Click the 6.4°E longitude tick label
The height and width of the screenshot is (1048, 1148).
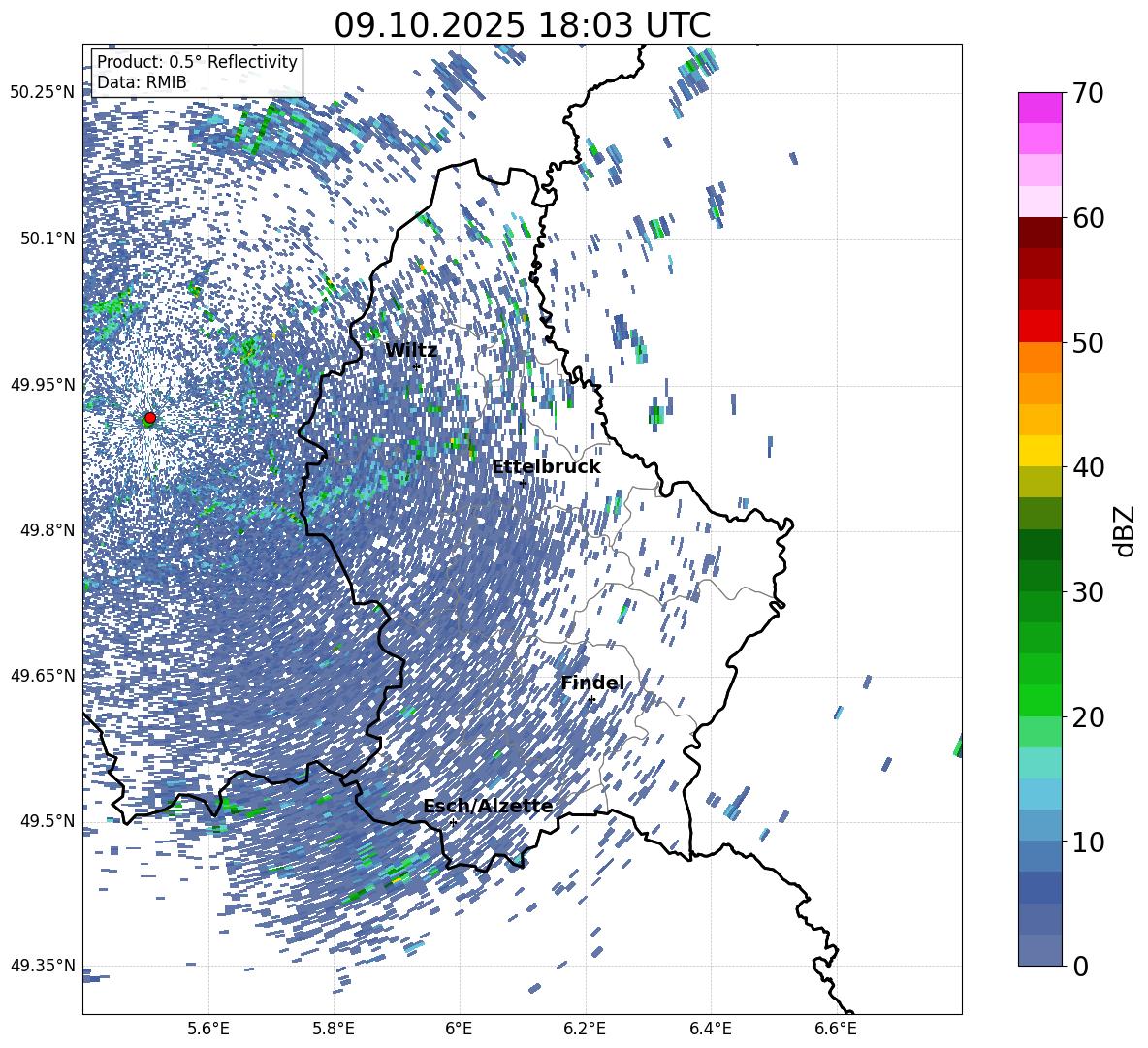coord(710,1029)
